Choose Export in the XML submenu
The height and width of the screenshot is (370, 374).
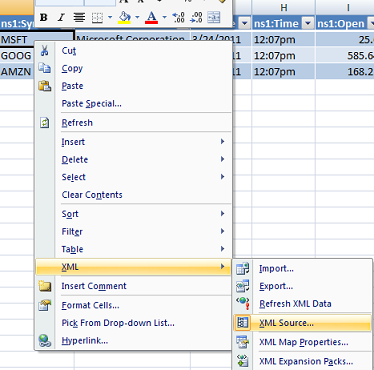tap(302, 286)
